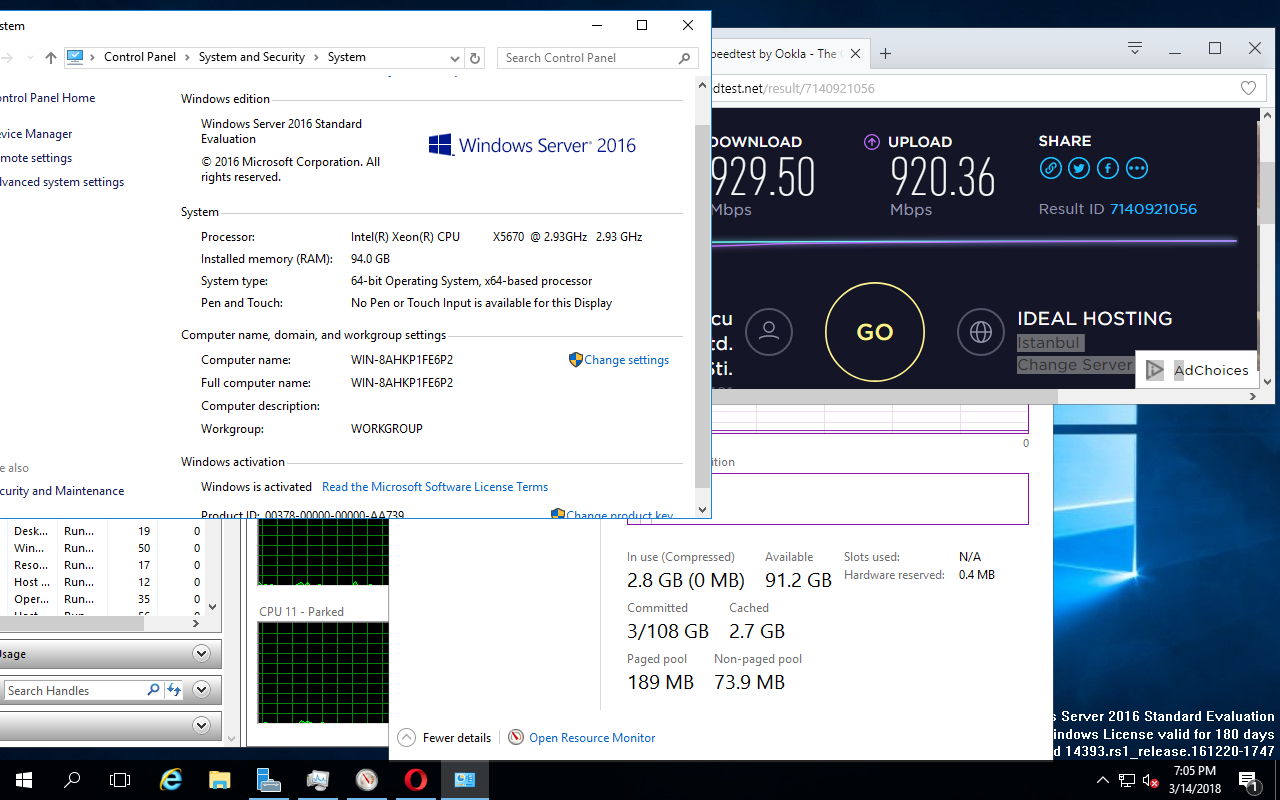1280x800 pixels.
Task: Bookmark the page with the heart icon
Action: pos(1248,88)
